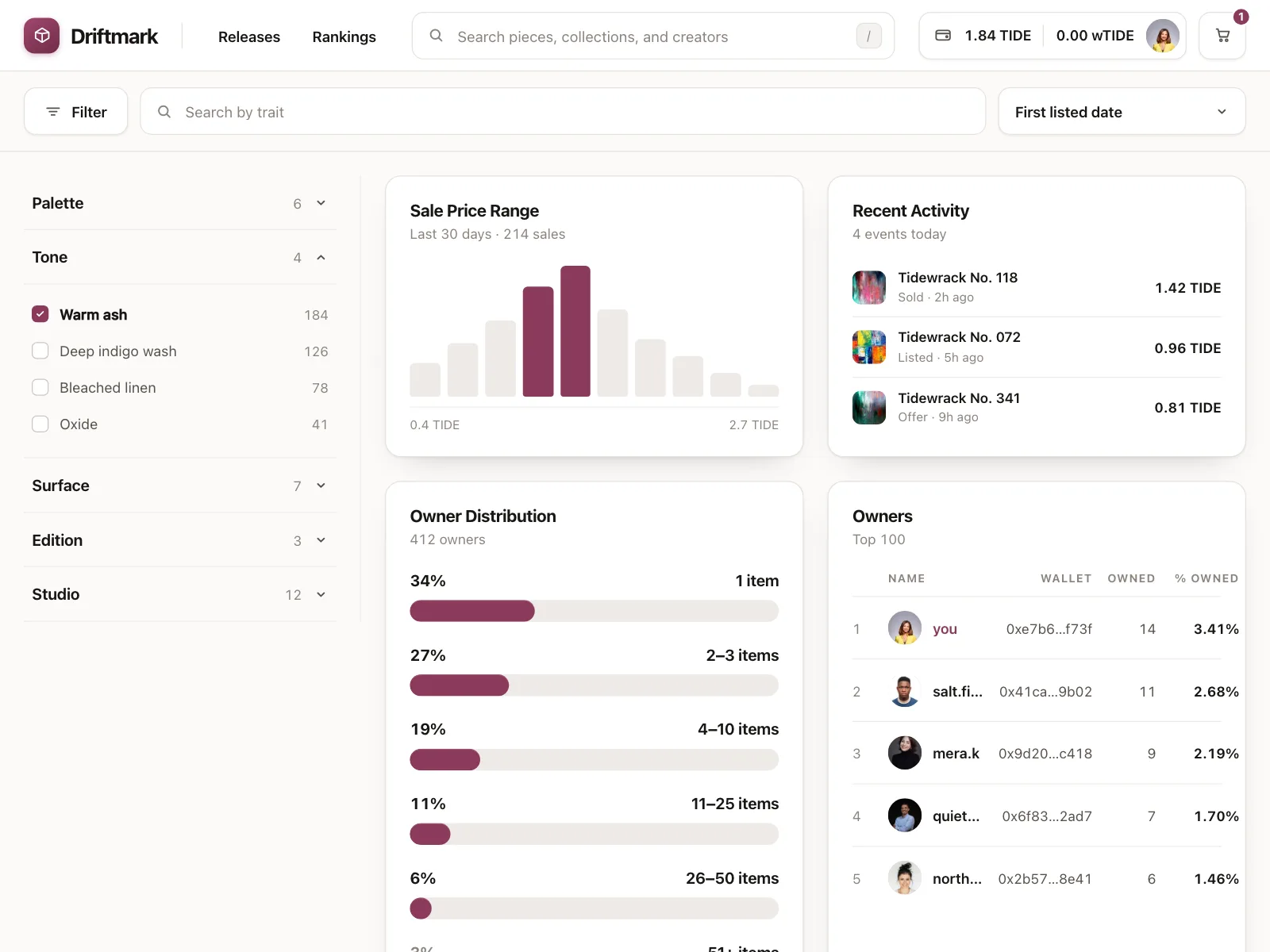Open mera.k owner profile name

(956, 754)
